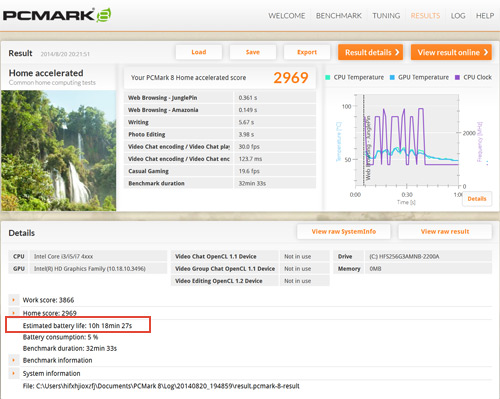
Task: Open the WELCOME tab
Action: click(287, 16)
